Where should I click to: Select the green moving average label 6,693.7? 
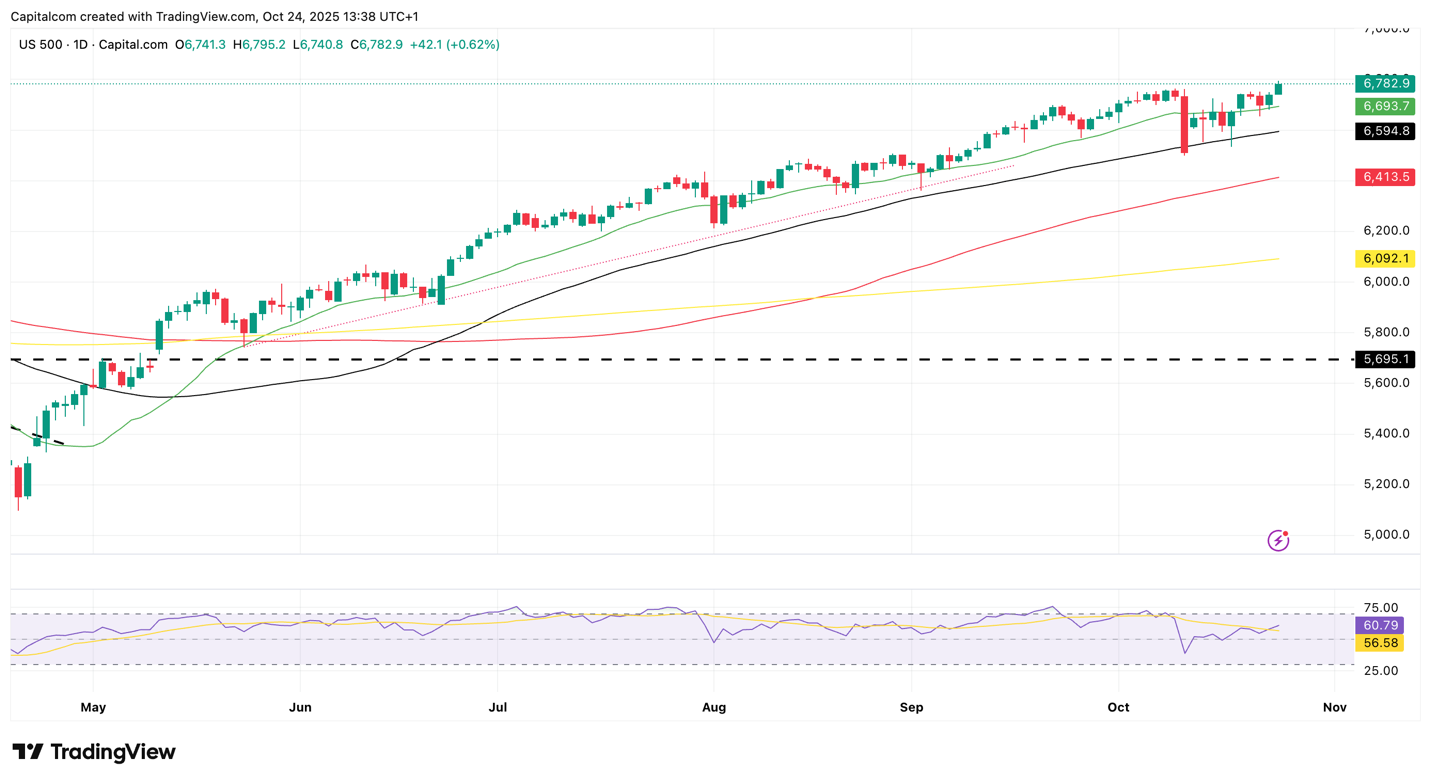coord(1384,107)
